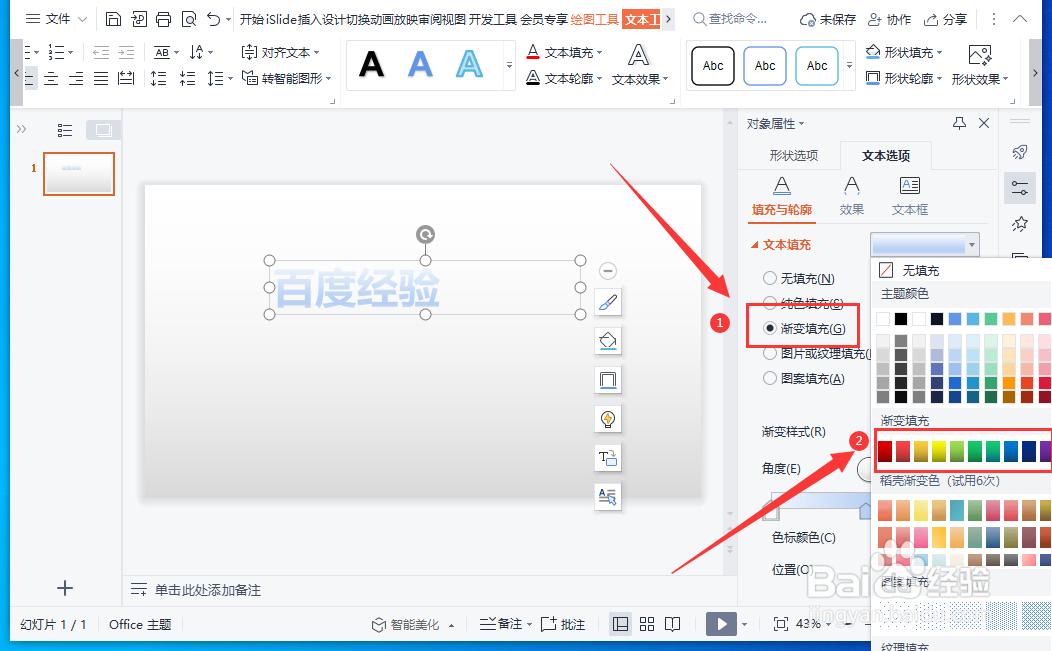Open 形状轮廓 dropdown

coord(939,79)
